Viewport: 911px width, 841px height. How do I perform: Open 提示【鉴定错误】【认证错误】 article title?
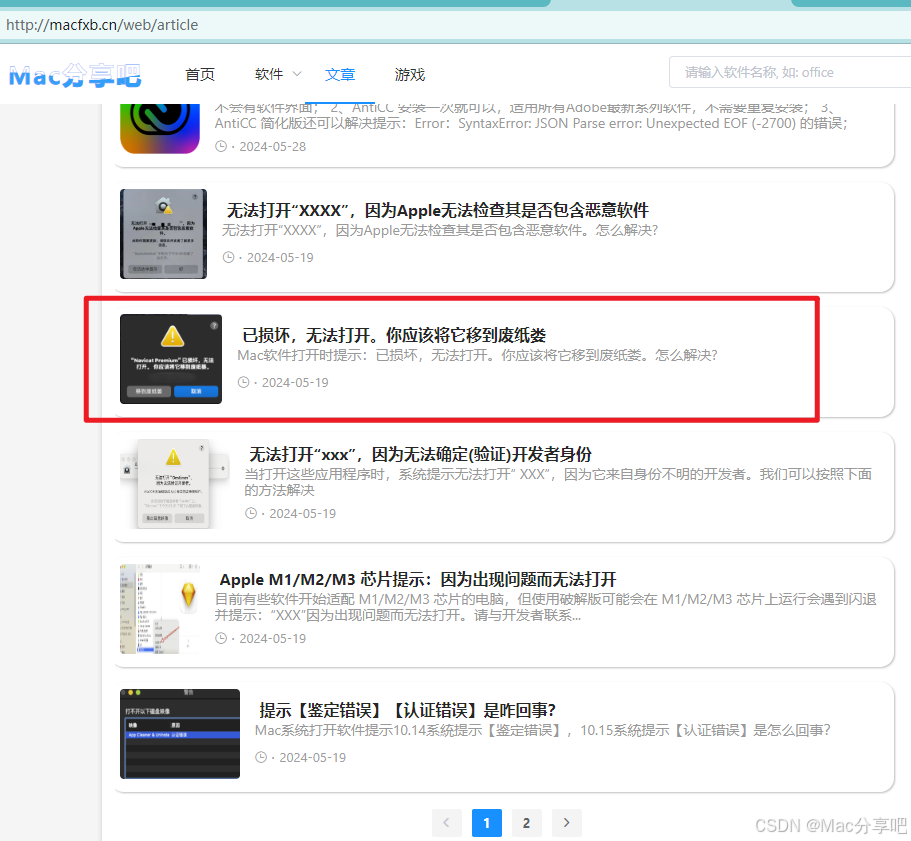coord(407,710)
